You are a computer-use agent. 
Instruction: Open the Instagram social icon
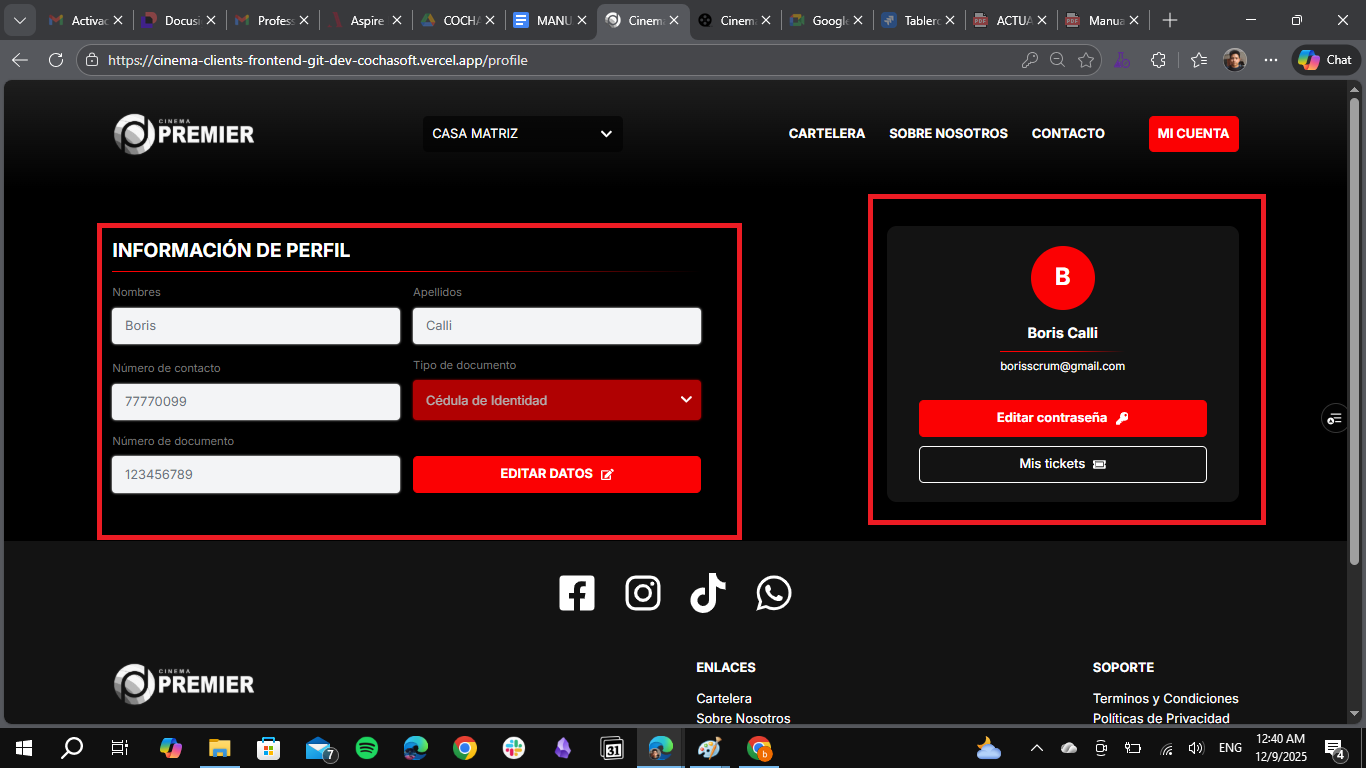click(x=643, y=593)
